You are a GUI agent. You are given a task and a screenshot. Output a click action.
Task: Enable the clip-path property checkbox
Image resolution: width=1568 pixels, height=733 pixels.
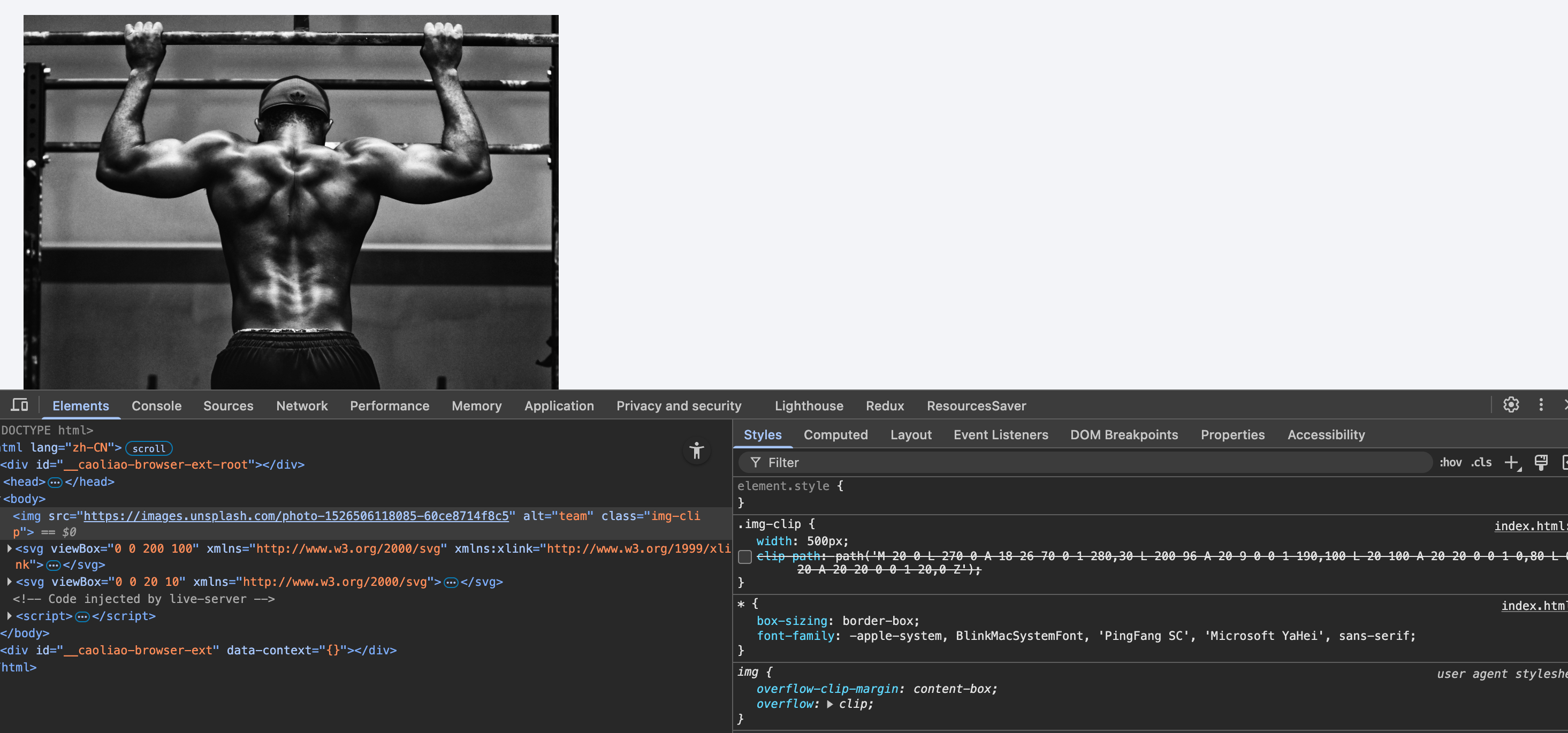pos(744,556)
